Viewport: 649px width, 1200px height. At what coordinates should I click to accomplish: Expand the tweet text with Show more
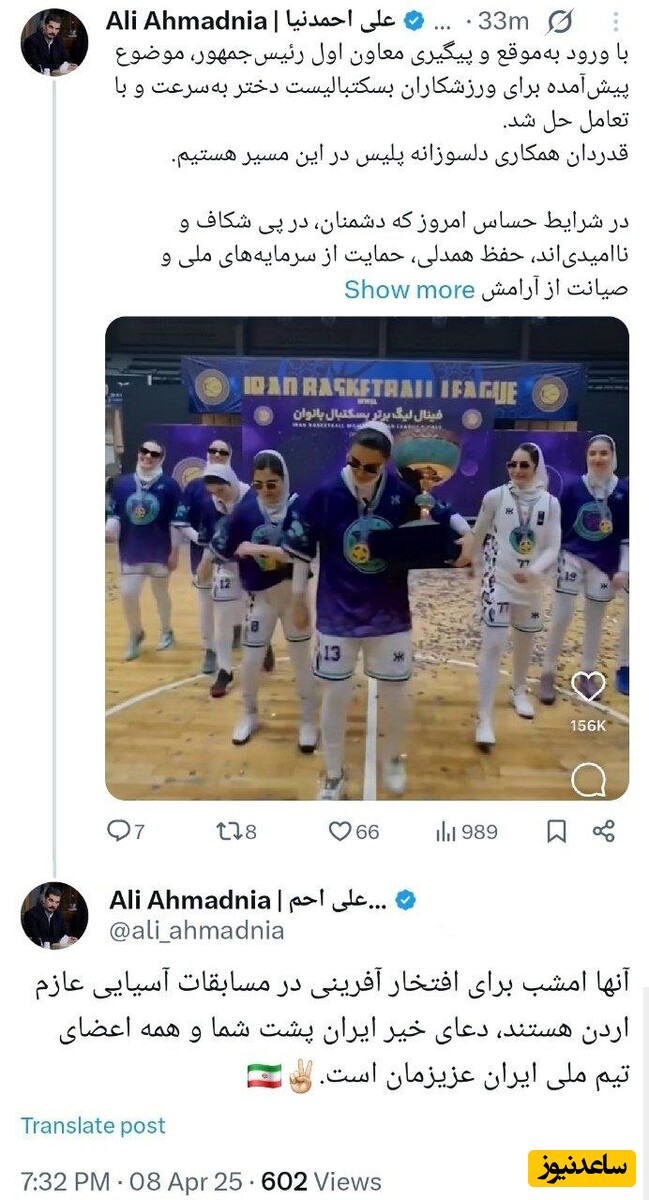tap(409, 290)
